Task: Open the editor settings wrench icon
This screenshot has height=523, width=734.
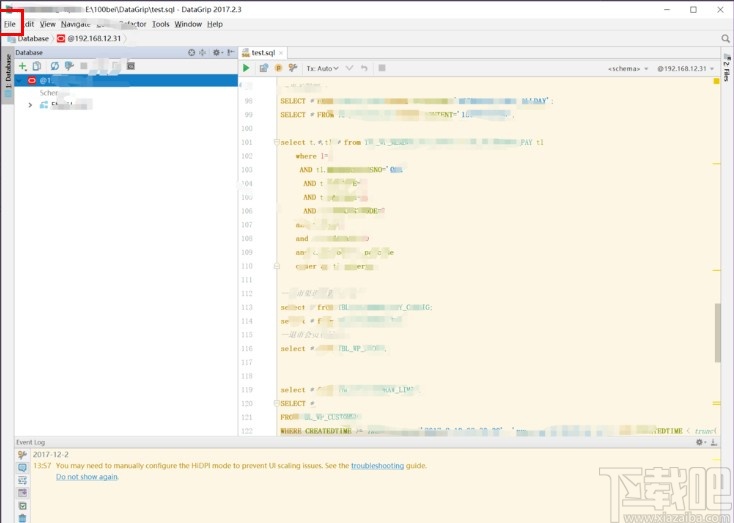Action: point(293,68)
